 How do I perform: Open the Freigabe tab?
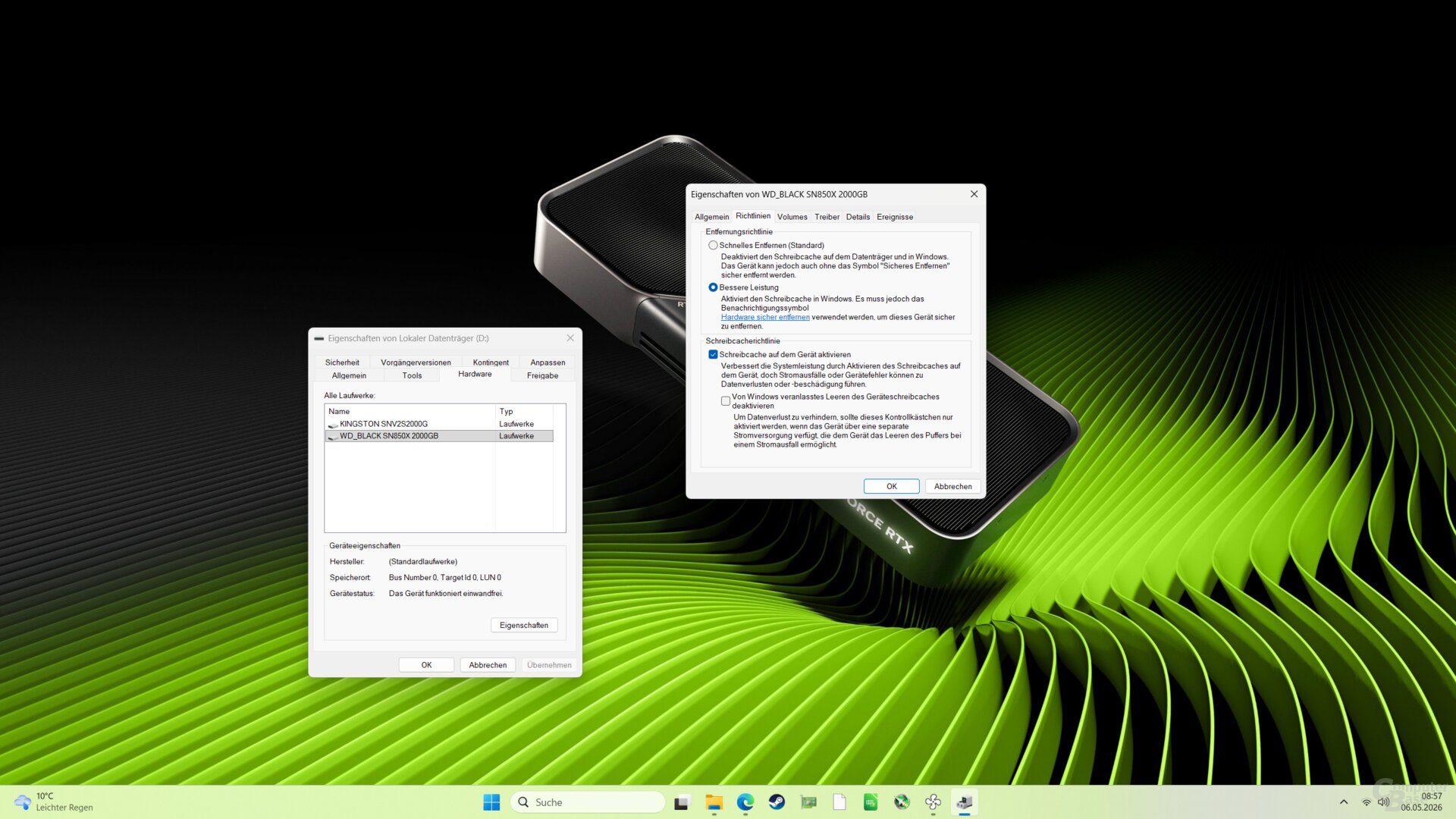(x=542, y=376)
